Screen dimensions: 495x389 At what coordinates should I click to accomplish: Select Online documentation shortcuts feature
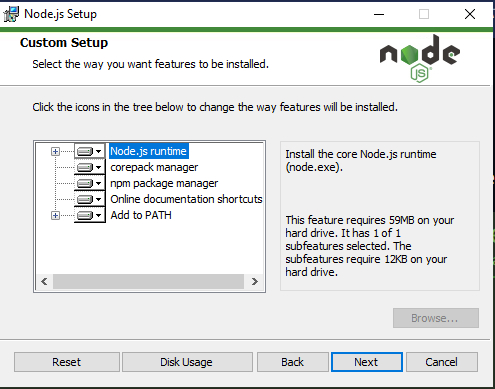pos(186,199)
